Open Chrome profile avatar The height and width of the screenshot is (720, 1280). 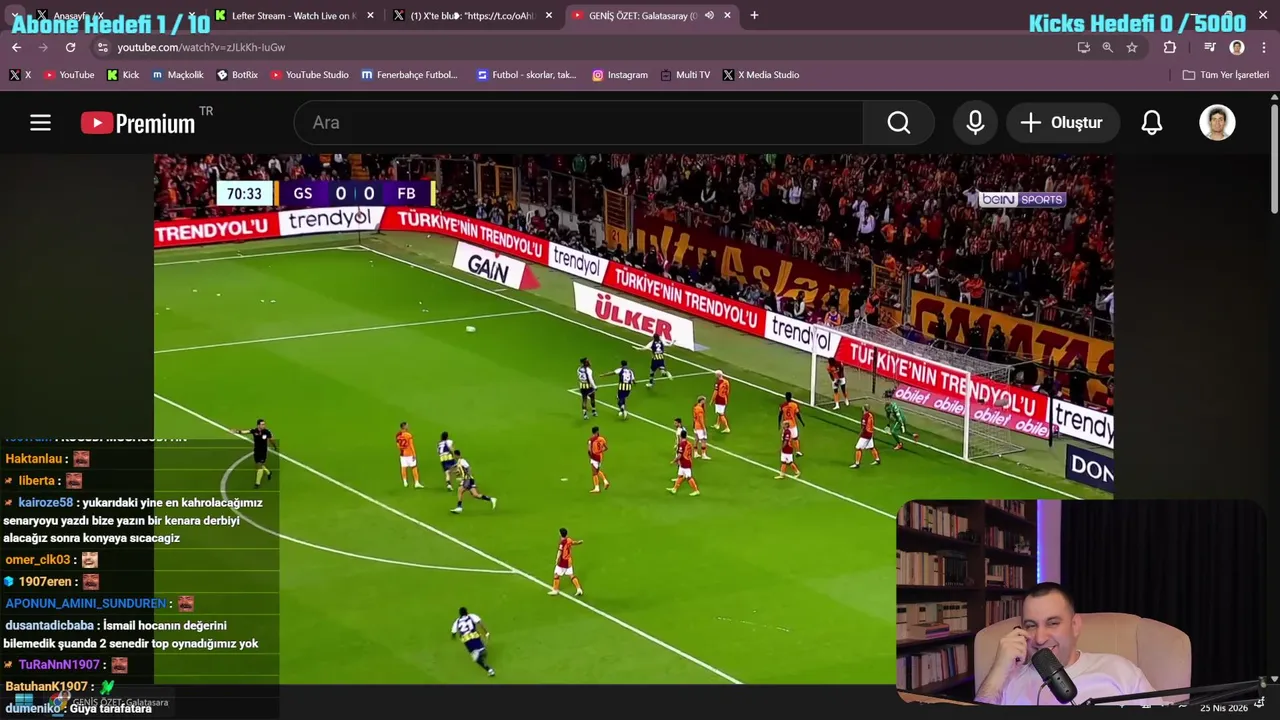[x=1237, y=47]
